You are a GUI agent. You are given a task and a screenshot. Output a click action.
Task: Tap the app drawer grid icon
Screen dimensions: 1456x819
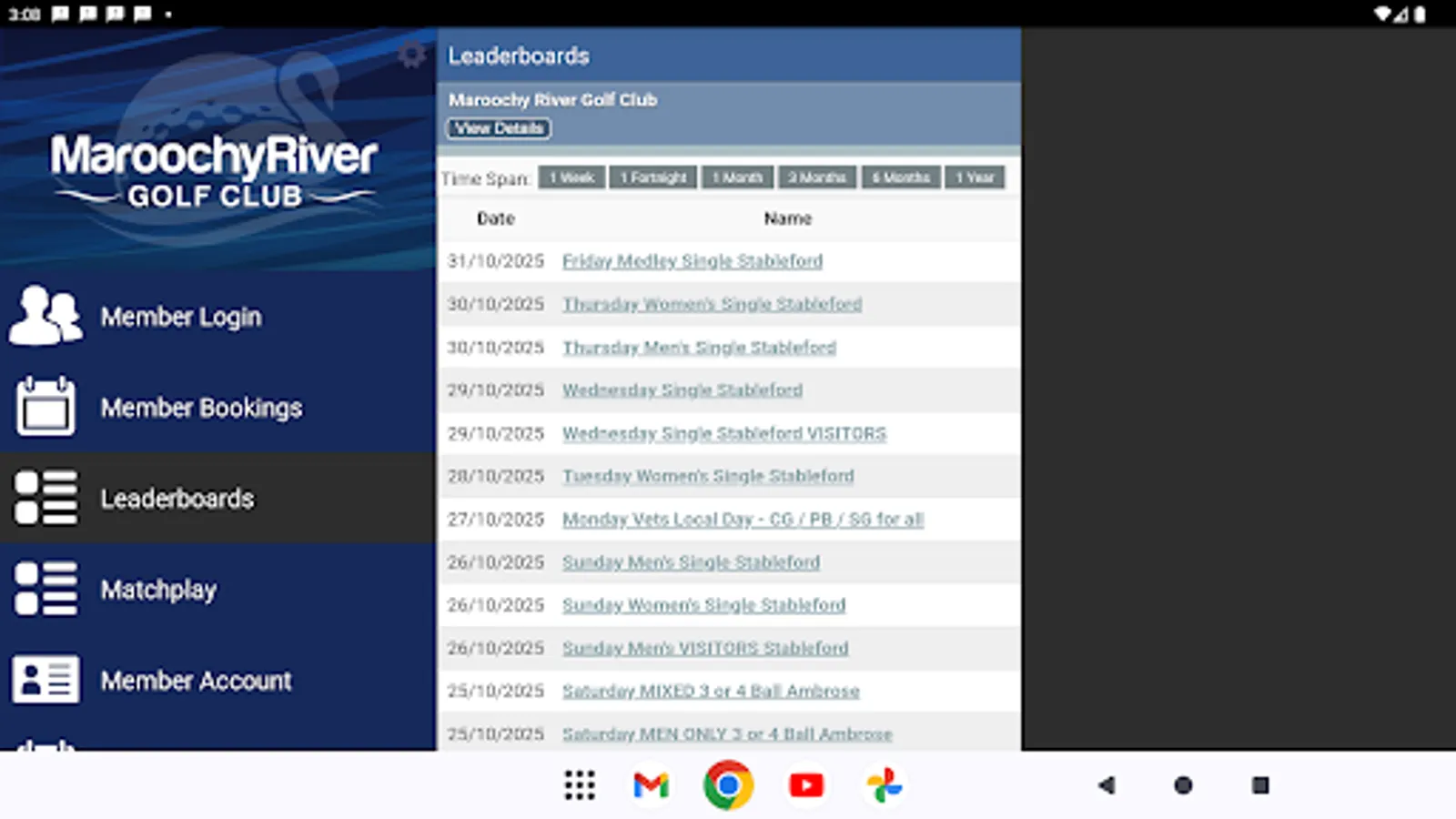(x=580, y=785)
